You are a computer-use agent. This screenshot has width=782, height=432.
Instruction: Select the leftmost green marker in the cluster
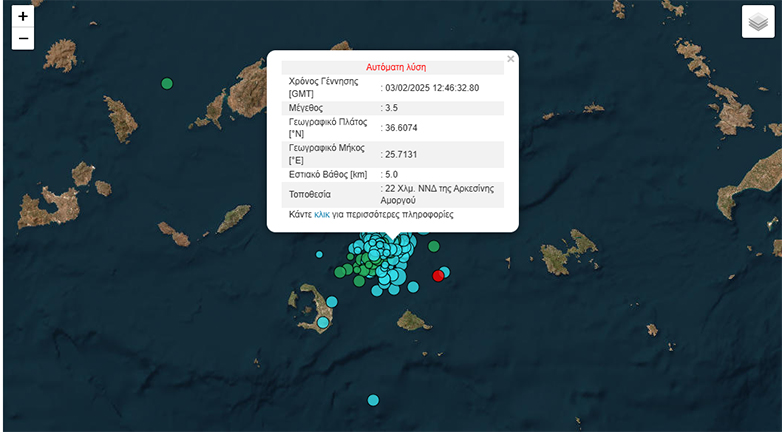(x=340, y=271)
